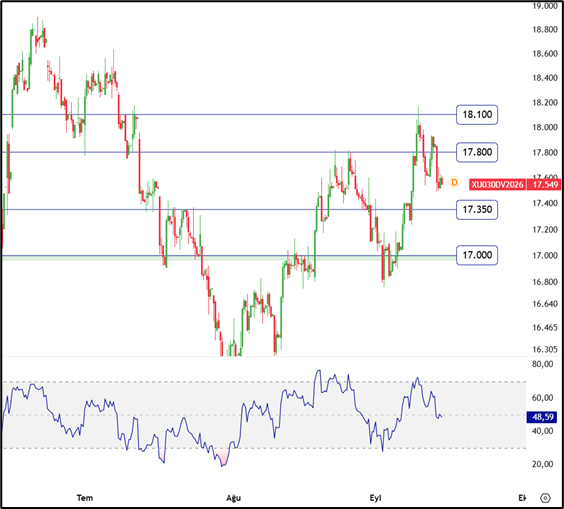Image resolution: width=564 pixels, height=509 pixels.
Task: Open chart settings hexagon icon at bottom-right
Action: [x=545, y=498]
